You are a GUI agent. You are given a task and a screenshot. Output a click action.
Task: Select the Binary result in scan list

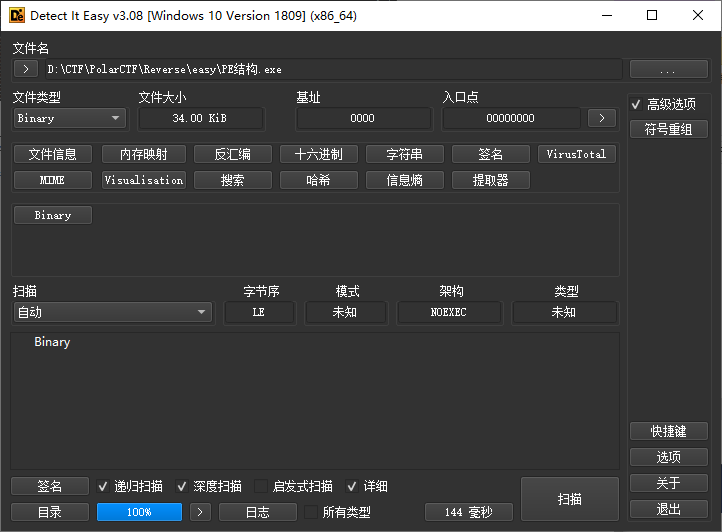[x=52, y=342]
